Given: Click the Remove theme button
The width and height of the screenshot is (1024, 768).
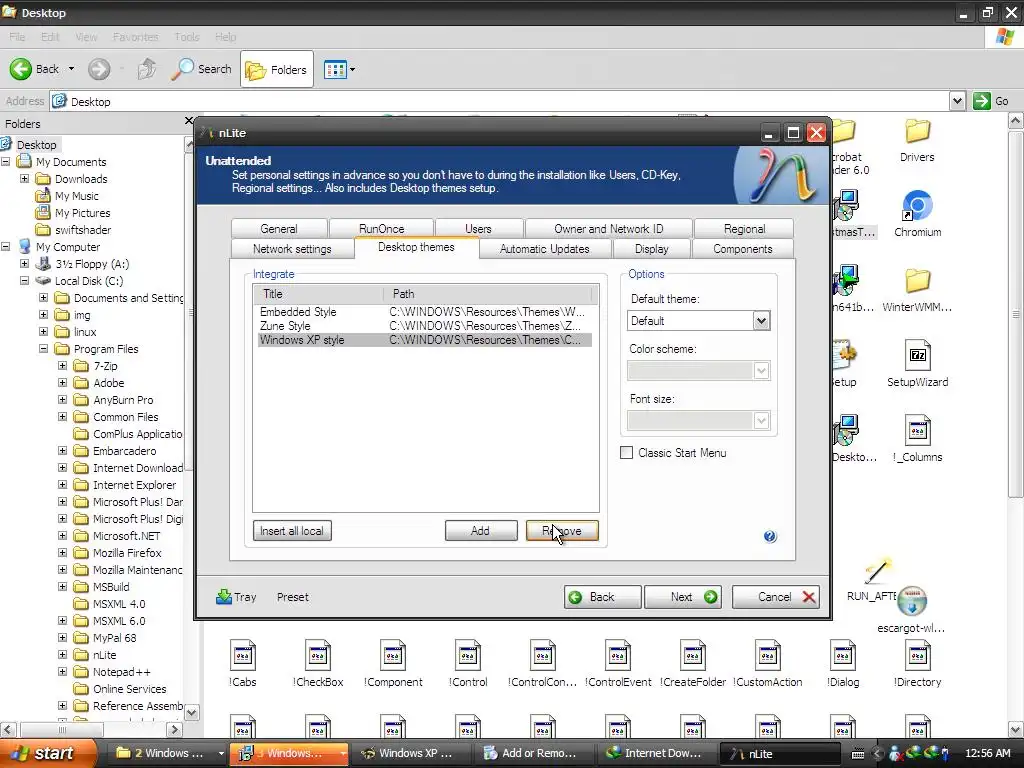Looking at the screenshot, I should (562, 531).
